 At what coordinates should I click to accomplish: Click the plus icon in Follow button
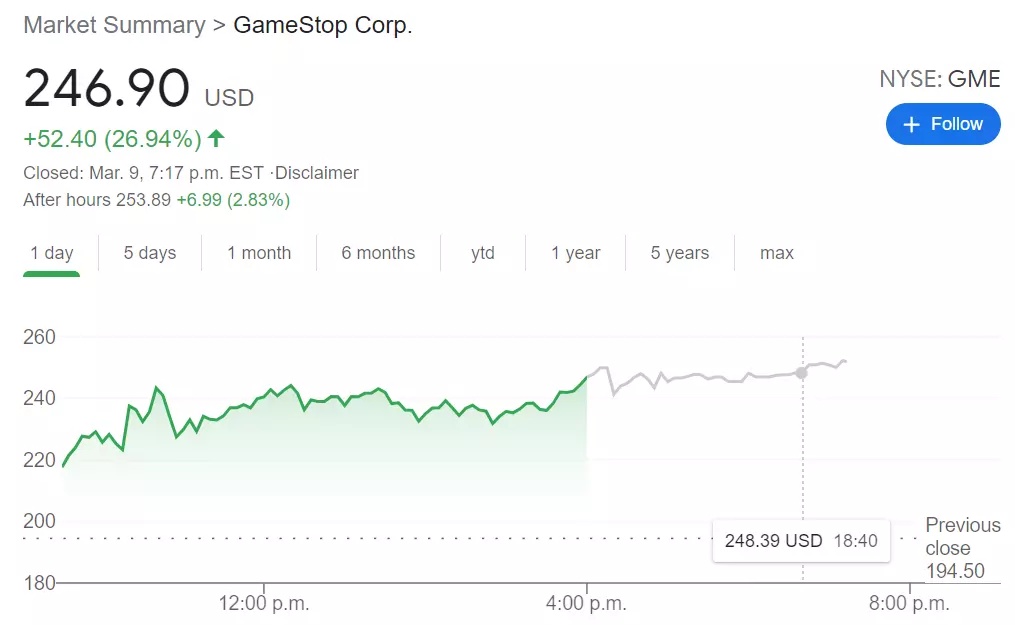911,124
